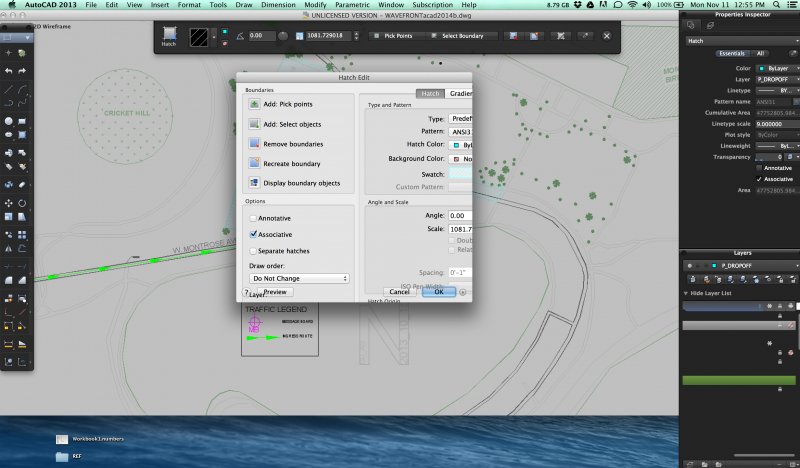Open the Dimension menu
800x468 pixels.
click(278, 6)
